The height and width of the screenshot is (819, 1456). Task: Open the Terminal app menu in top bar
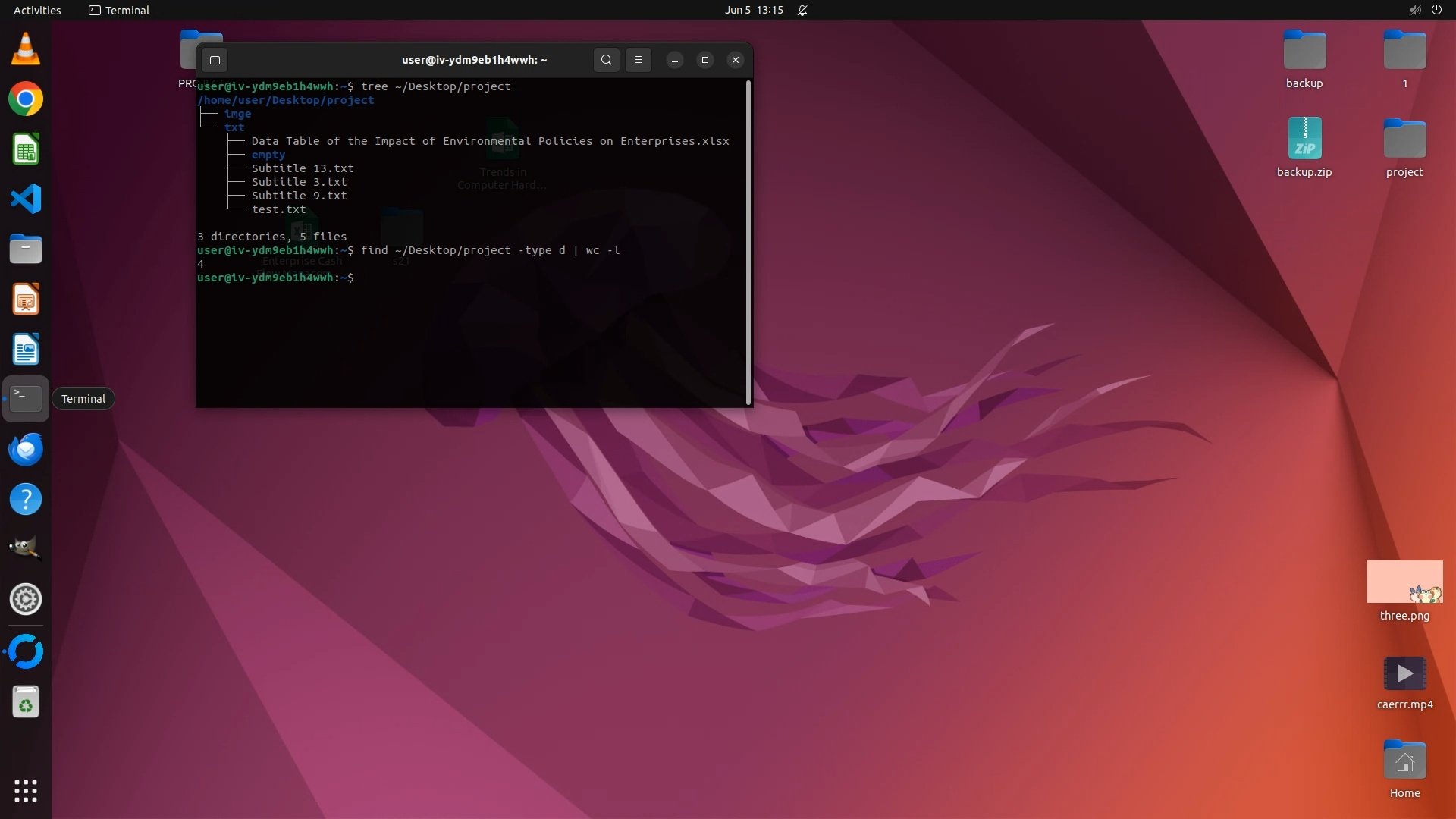coord(119,10)
